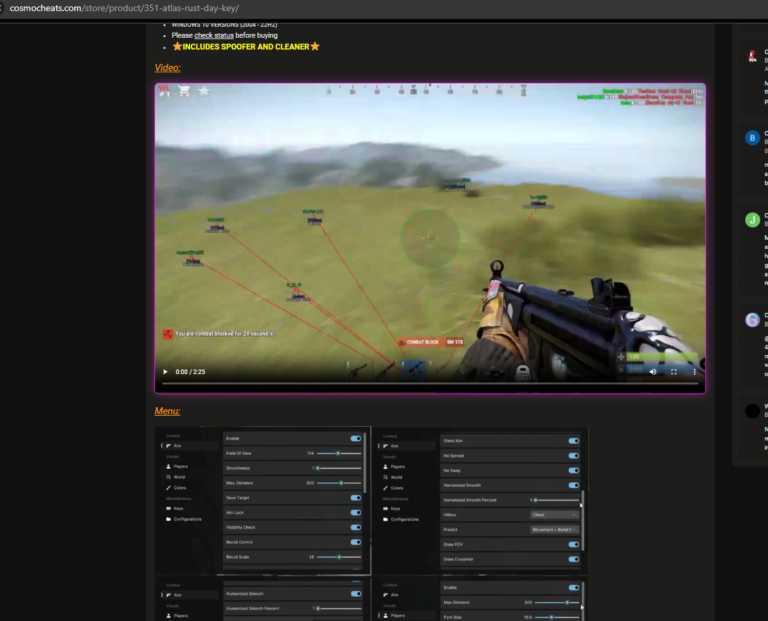Click the white star icon on the video
Viewport: 768px width, 621px height.
pos(204,91)
